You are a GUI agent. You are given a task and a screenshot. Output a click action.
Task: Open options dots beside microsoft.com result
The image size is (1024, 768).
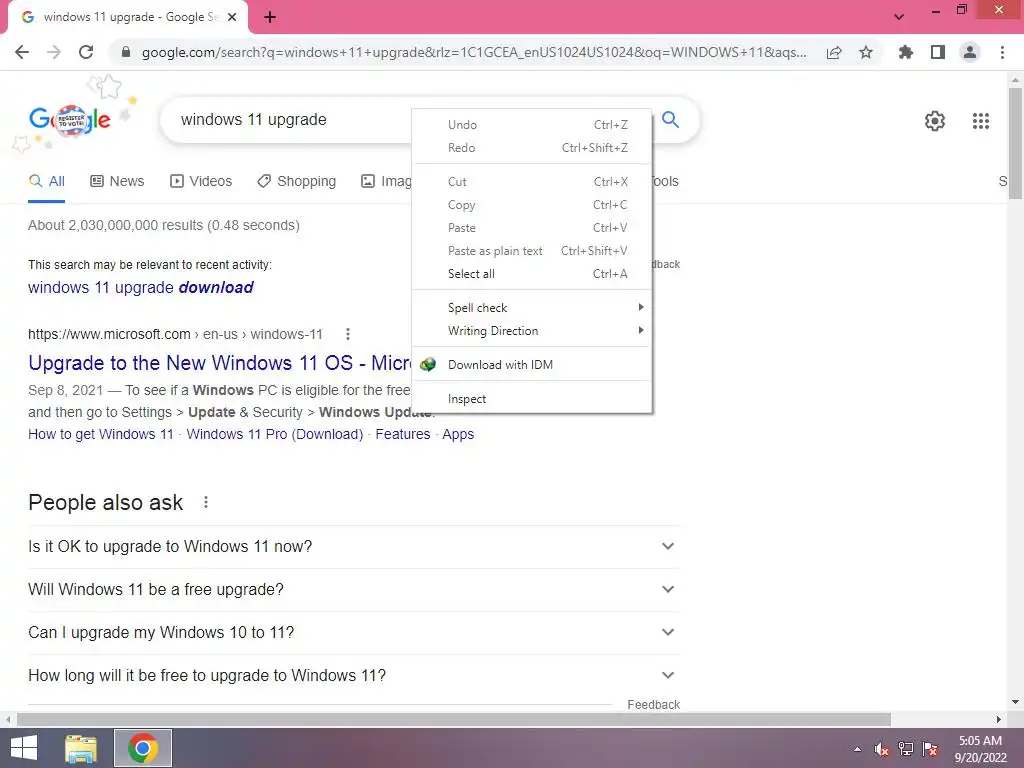pos(348,334)
